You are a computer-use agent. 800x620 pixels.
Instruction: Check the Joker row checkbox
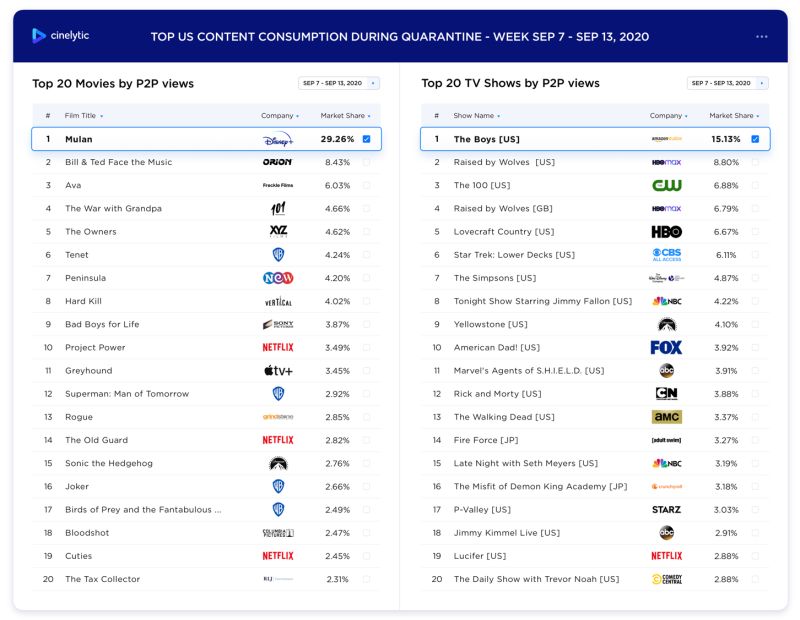[x=366, y=486]
